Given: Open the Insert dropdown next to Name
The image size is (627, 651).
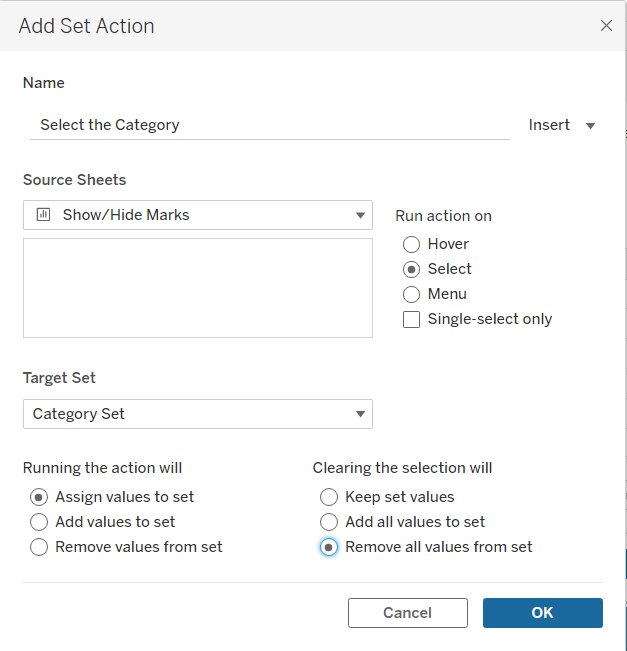Looking at the screenshot, I should pyautogui.click(x=562, y=125).
